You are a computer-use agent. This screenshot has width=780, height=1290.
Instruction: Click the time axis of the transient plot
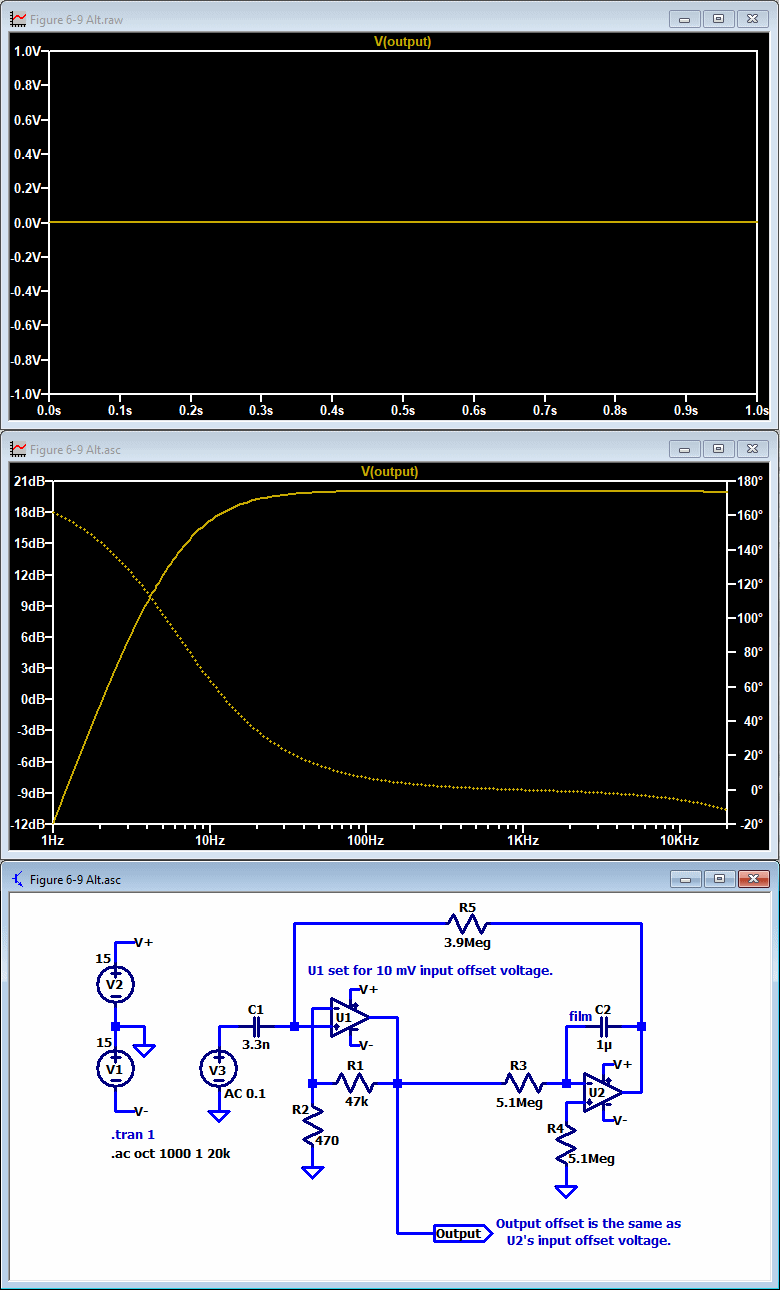[402, 410]
